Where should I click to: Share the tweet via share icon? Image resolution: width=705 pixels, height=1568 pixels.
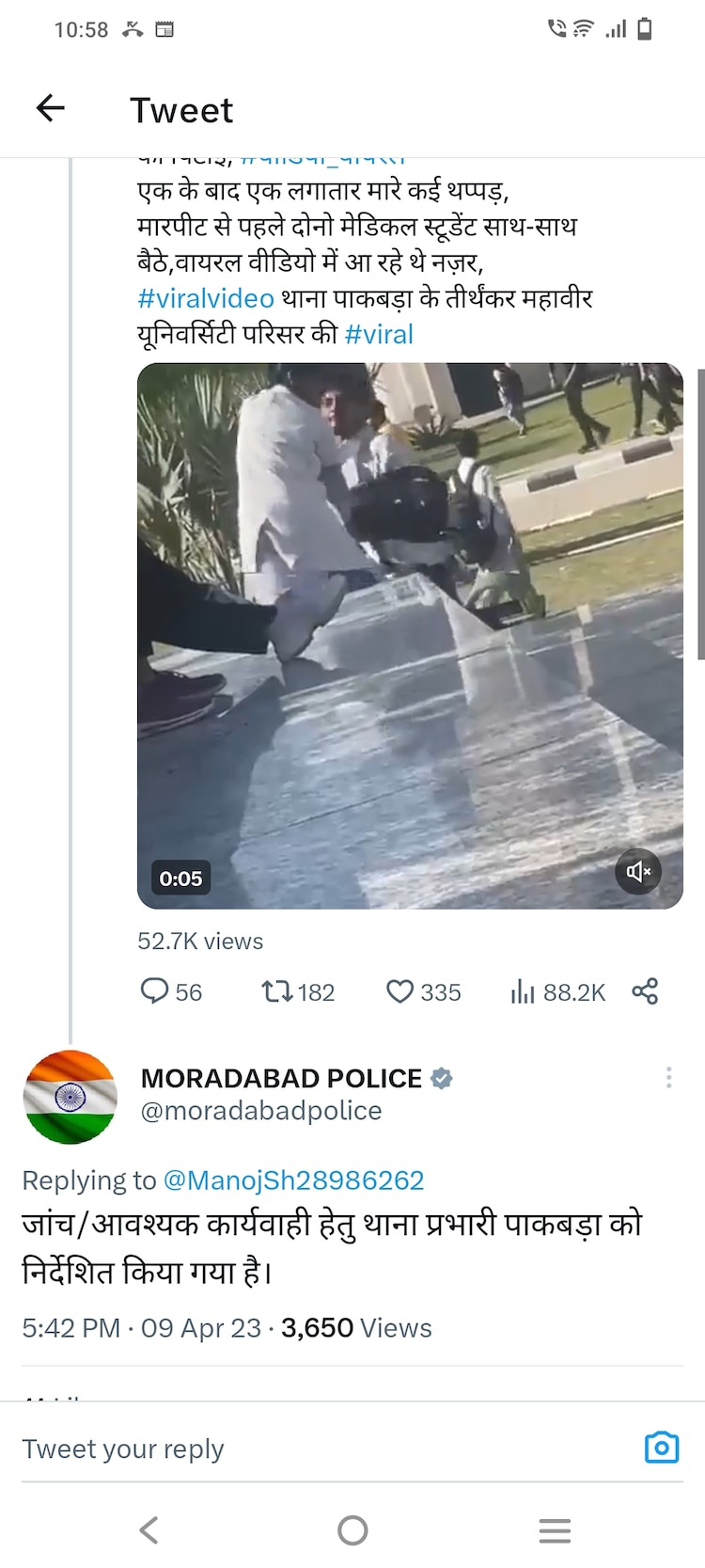point(645,991)
